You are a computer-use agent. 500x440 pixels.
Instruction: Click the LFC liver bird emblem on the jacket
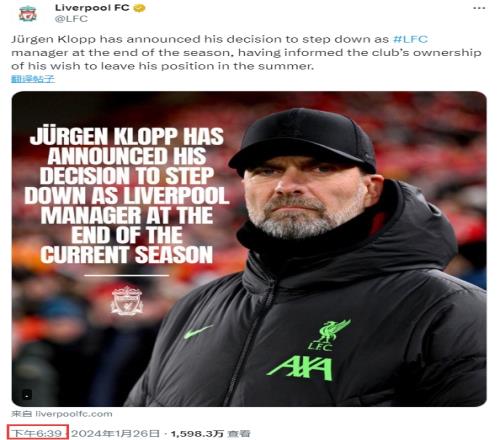pyautogui.click(x=331, y=335)
